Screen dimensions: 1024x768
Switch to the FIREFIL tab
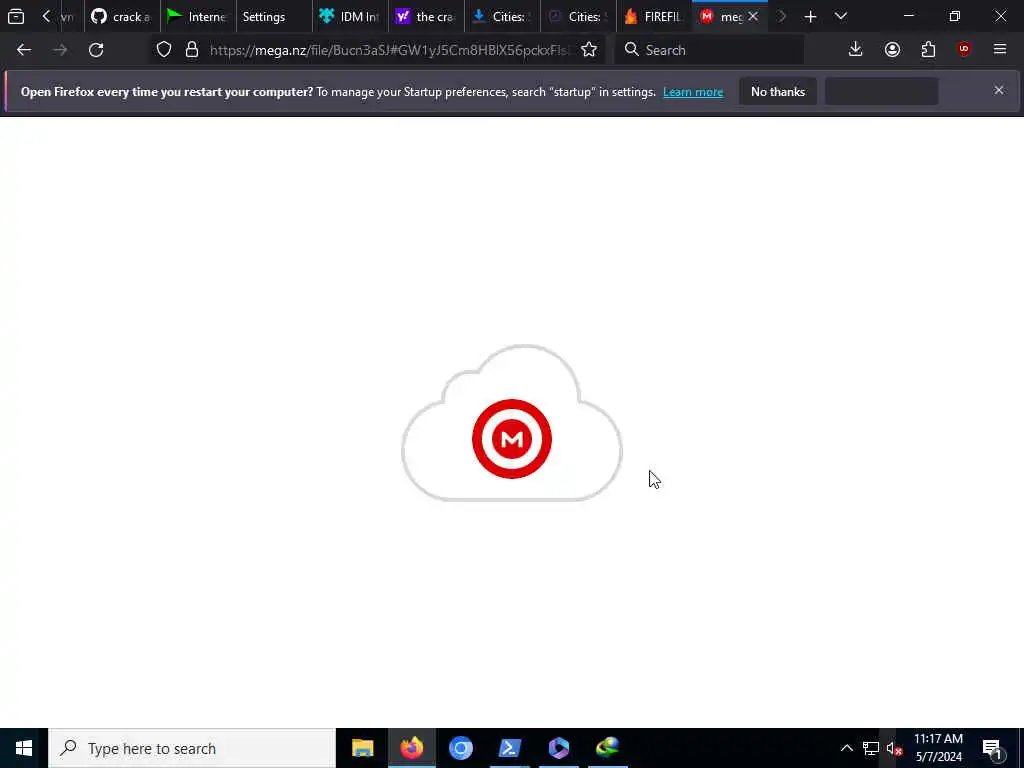653,16
